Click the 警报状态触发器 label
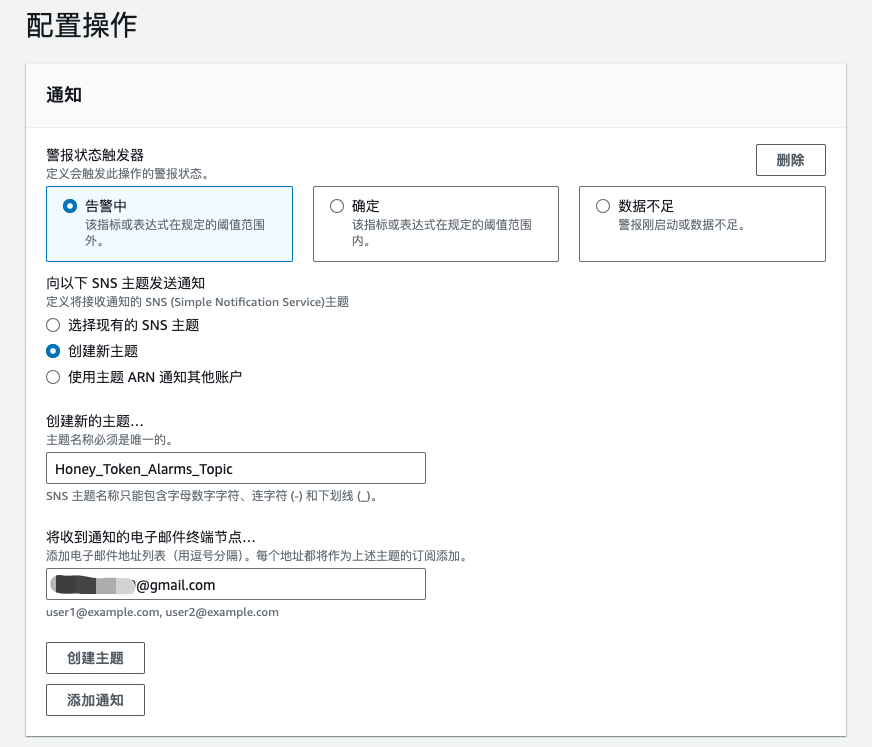Viewport: 872px width, 747px height. (x=95, y=155)
